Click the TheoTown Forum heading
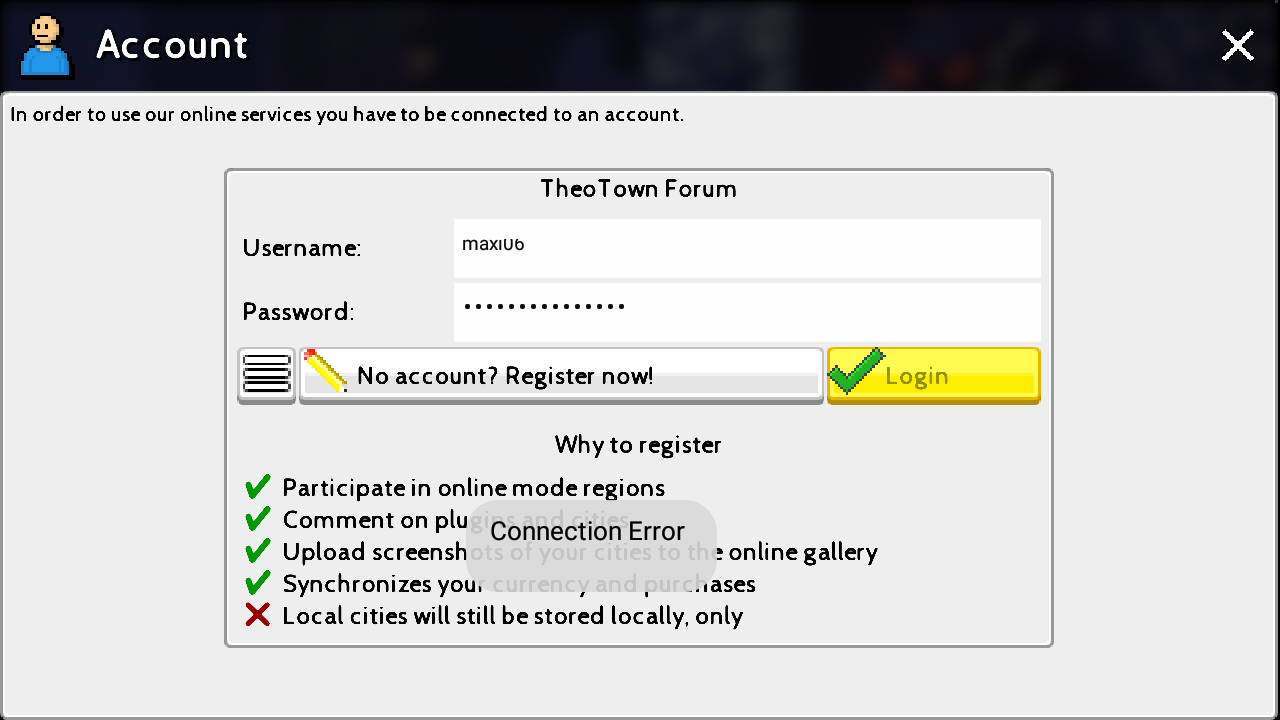The height and width of the screenshot is (720, 1280). pyautogui.click(x=639, y=189)
